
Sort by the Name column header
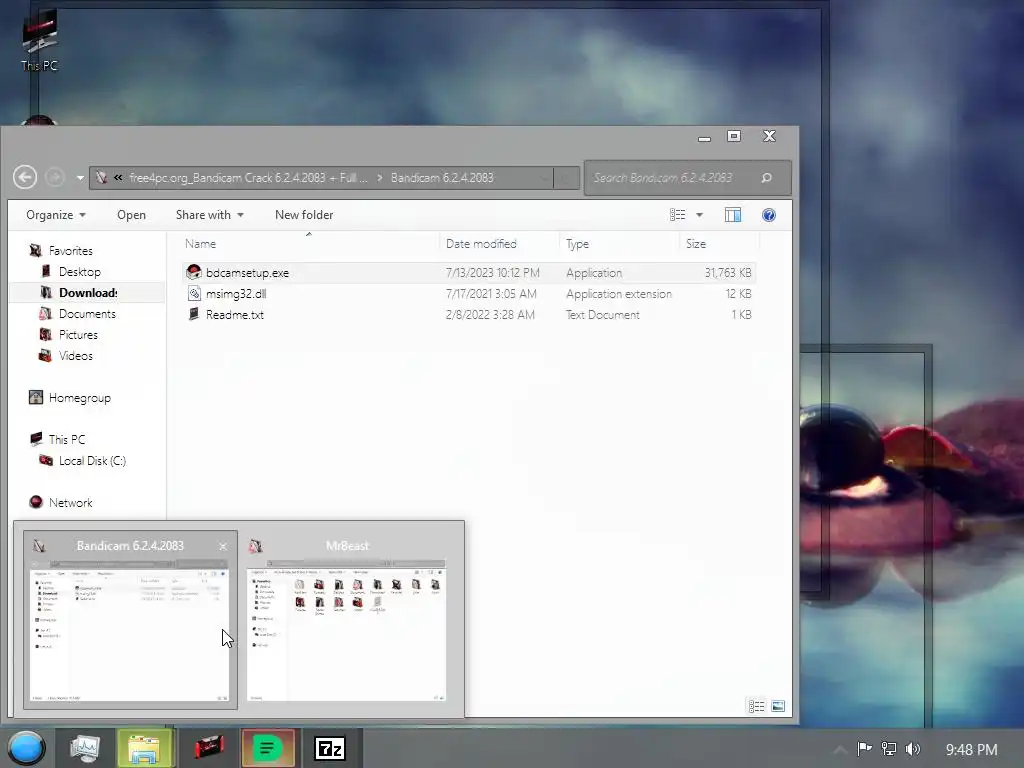point(200,244)
